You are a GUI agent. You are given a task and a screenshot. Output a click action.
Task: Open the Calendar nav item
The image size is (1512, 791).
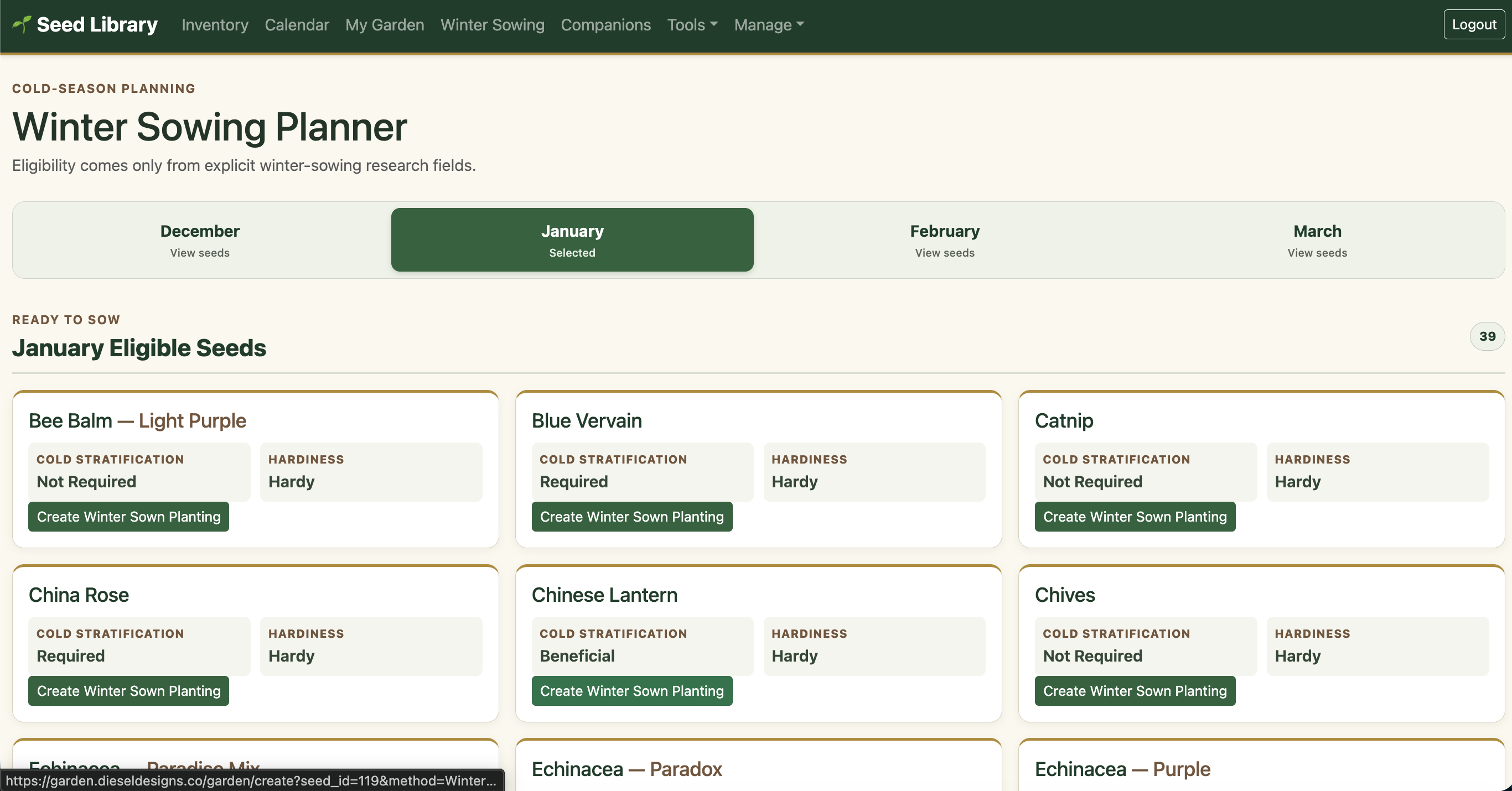[297, 25]
